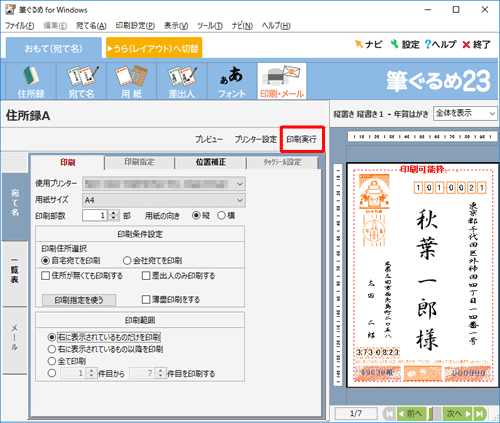This screenshot has height=423, width=500.
Task: Open the 差出人 sender tool
Action: [x=182, y=81]
